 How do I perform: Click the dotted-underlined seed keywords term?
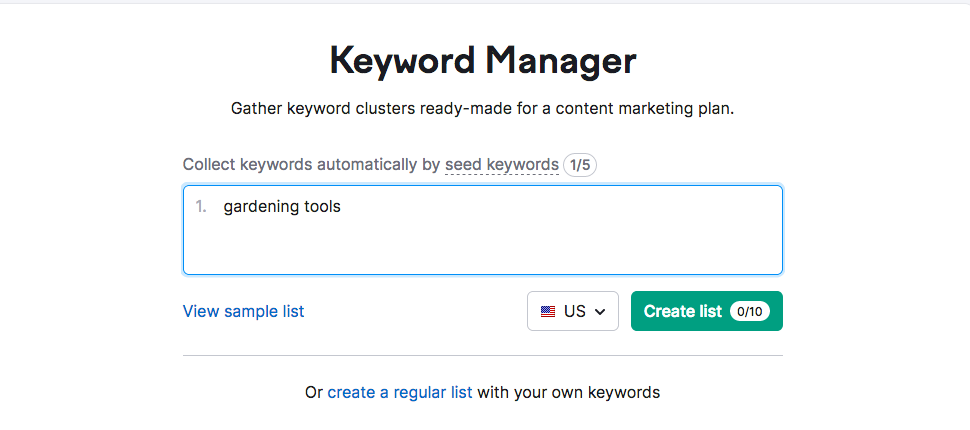coord(502,165)
